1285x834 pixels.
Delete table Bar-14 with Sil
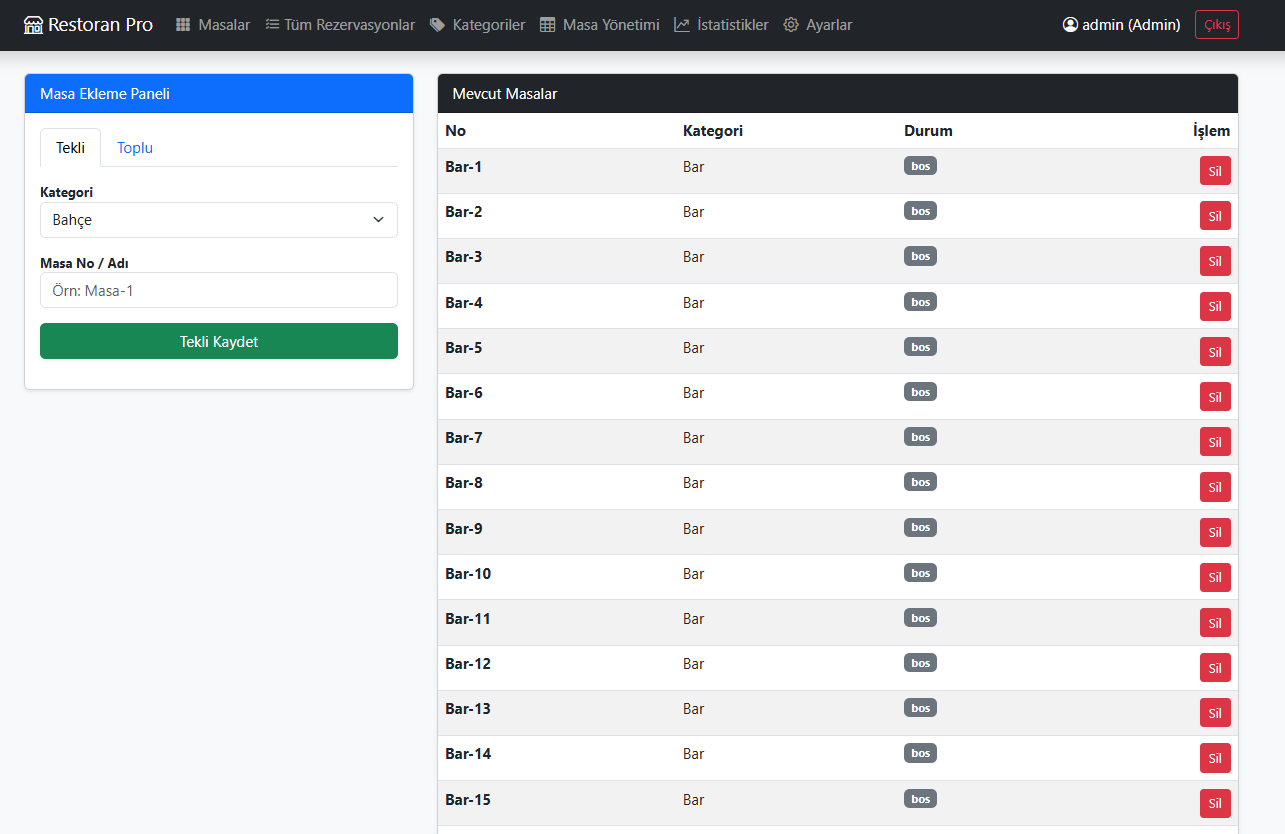coord(1215,758)
